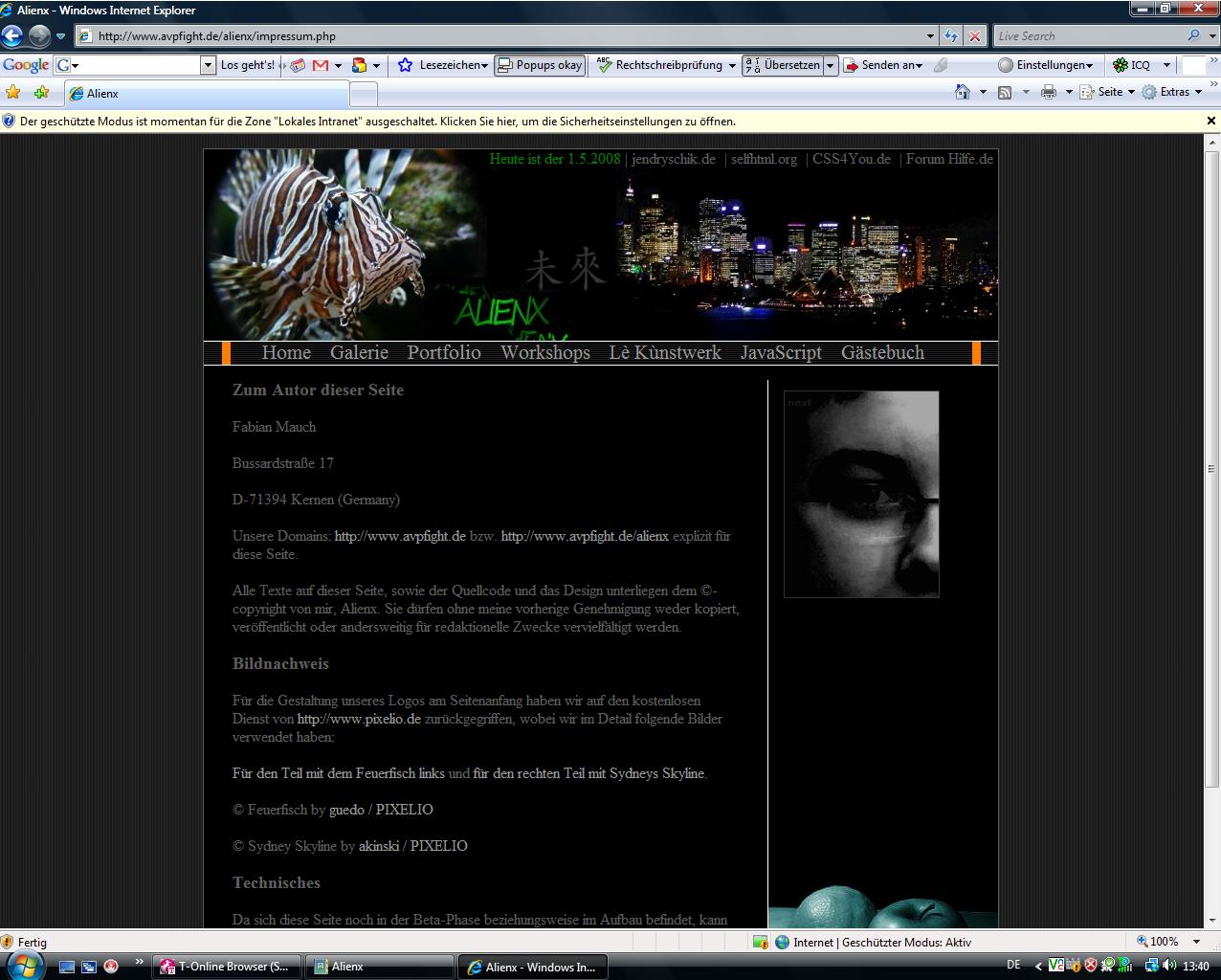Open the Galerie navigation menu item
This screenshot has width=1221, height=980.
[359, 352]
